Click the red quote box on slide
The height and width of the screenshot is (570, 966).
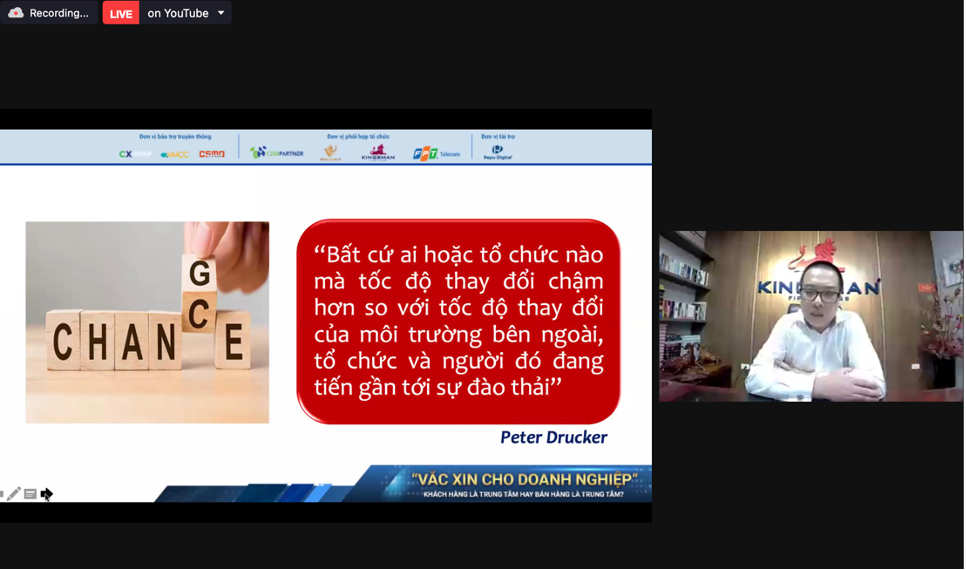pyautogui.click(x=458, y=321)
